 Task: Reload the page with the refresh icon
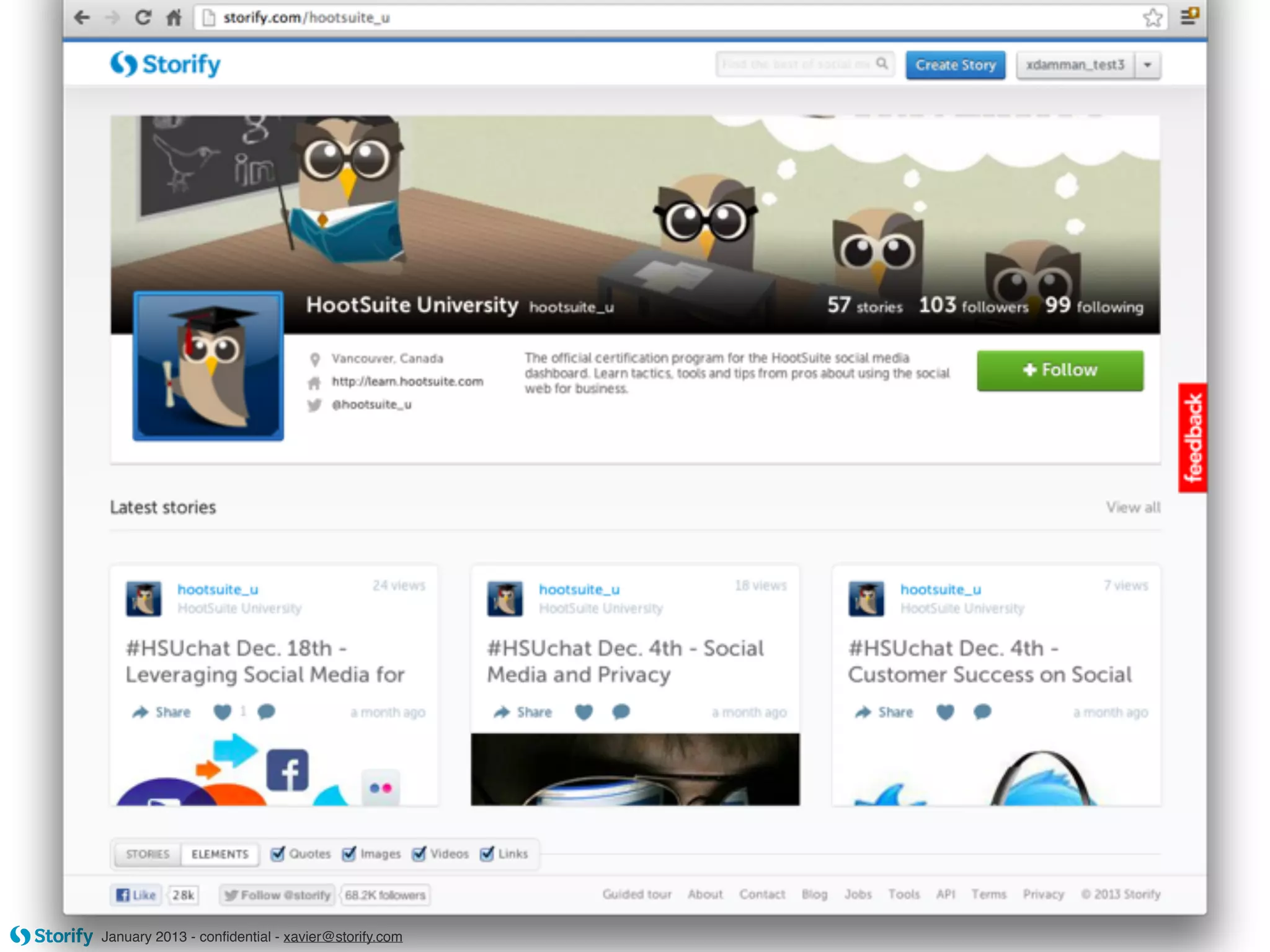tap(143, 17)
